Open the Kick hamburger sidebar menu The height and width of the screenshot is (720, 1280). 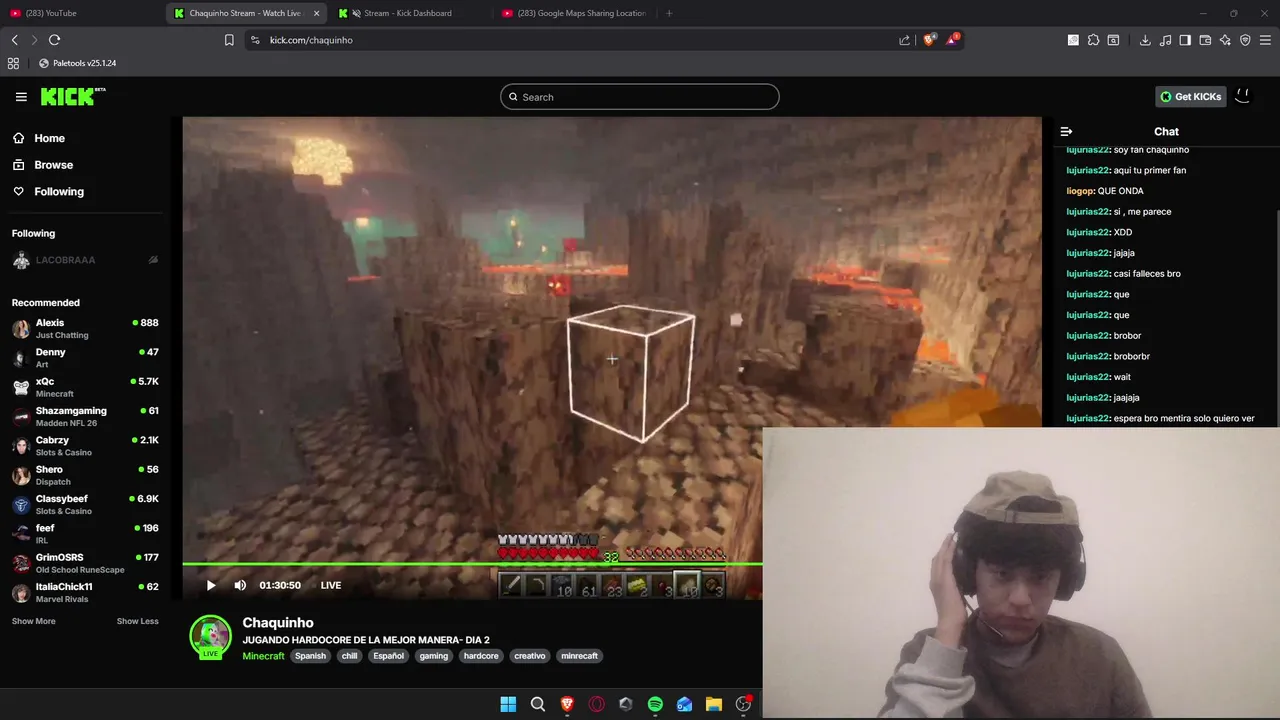point(21,97)
